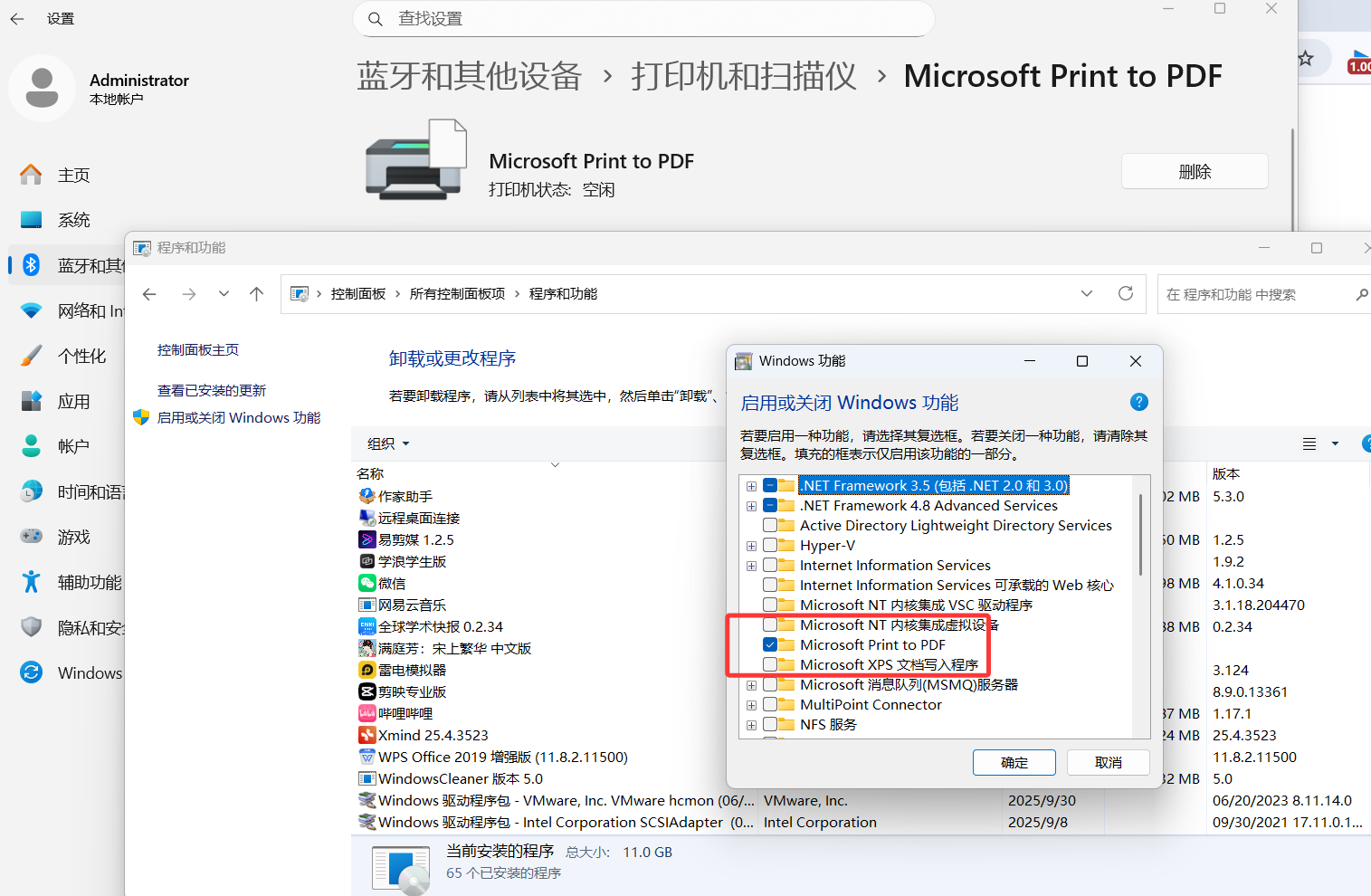Image resolution: width=1371 pixels, height=896 pixels.
Task: Toggle .NET Framework 4.8 Advanced Services checkbox
Action: point(770,505)
